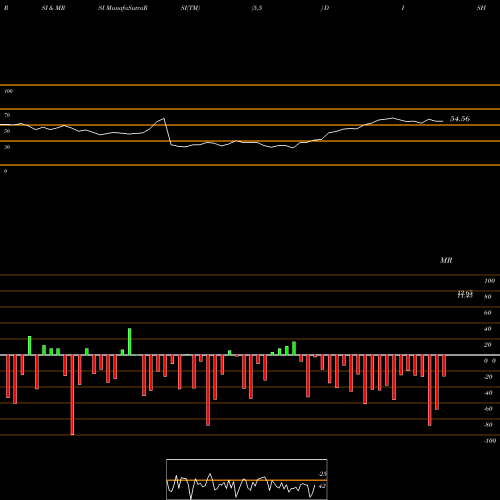Click the 42 label in the mini chart
This screenshot has height=500, width=500.
[x=322, y=486]
